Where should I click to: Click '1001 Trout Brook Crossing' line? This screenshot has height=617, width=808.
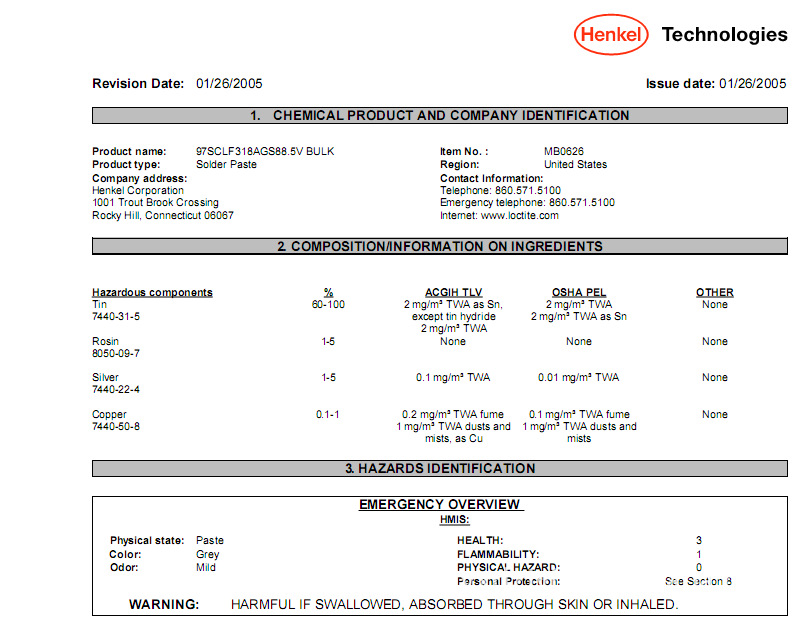(155, 203)
